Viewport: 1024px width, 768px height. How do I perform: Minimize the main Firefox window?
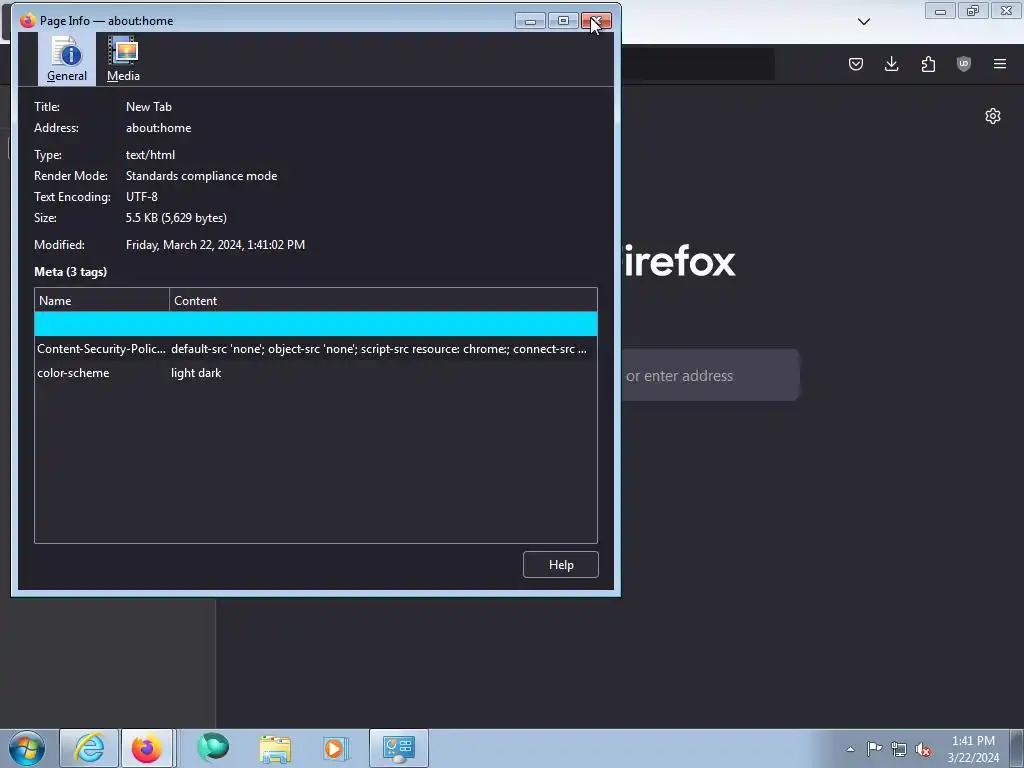[x=940, y=11]
